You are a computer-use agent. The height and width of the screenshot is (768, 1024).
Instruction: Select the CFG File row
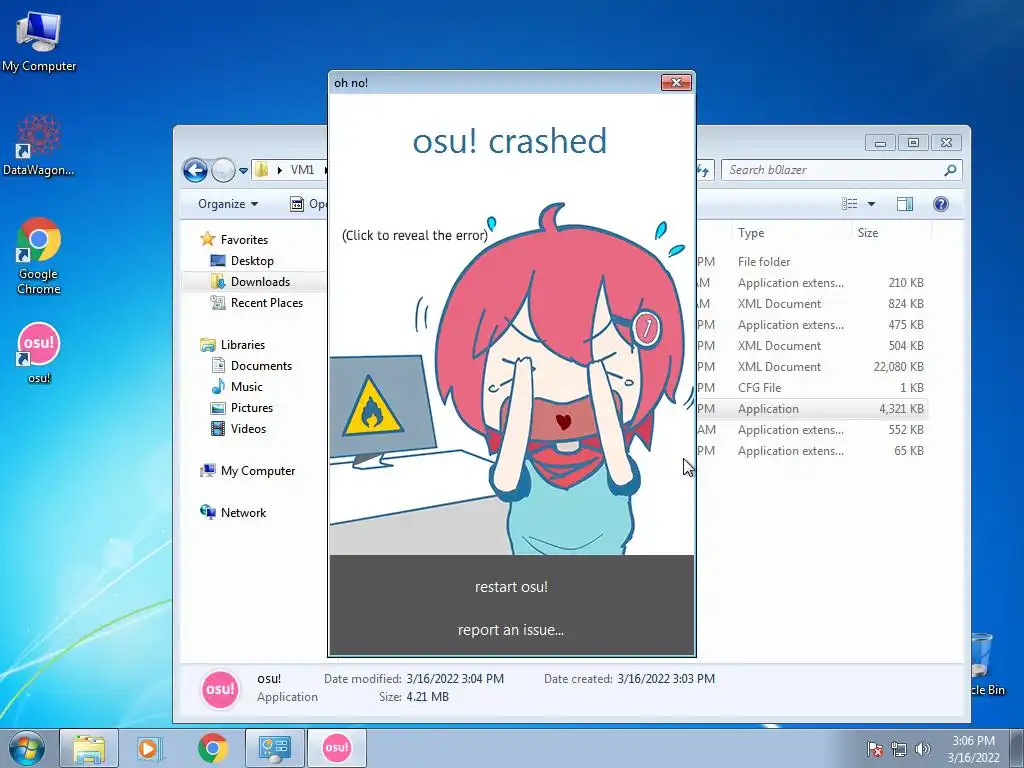812,387
